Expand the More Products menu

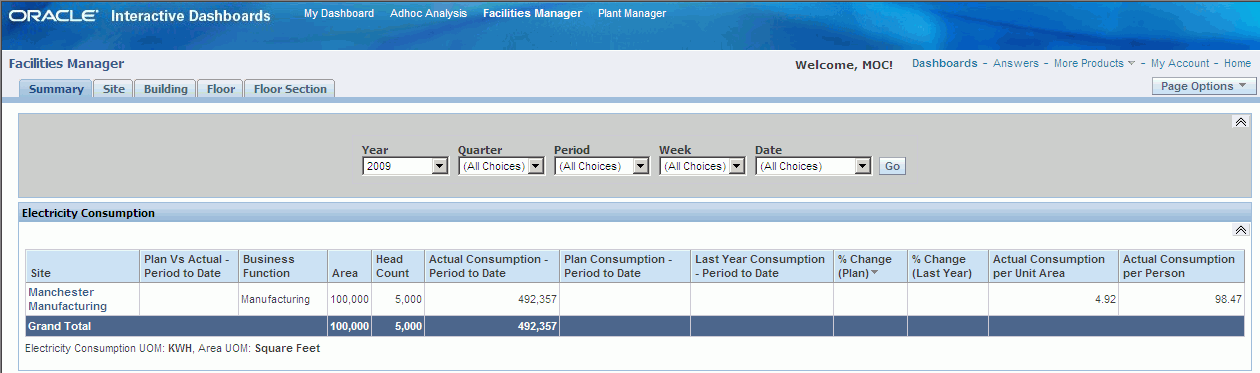(x=1094, y=63)
